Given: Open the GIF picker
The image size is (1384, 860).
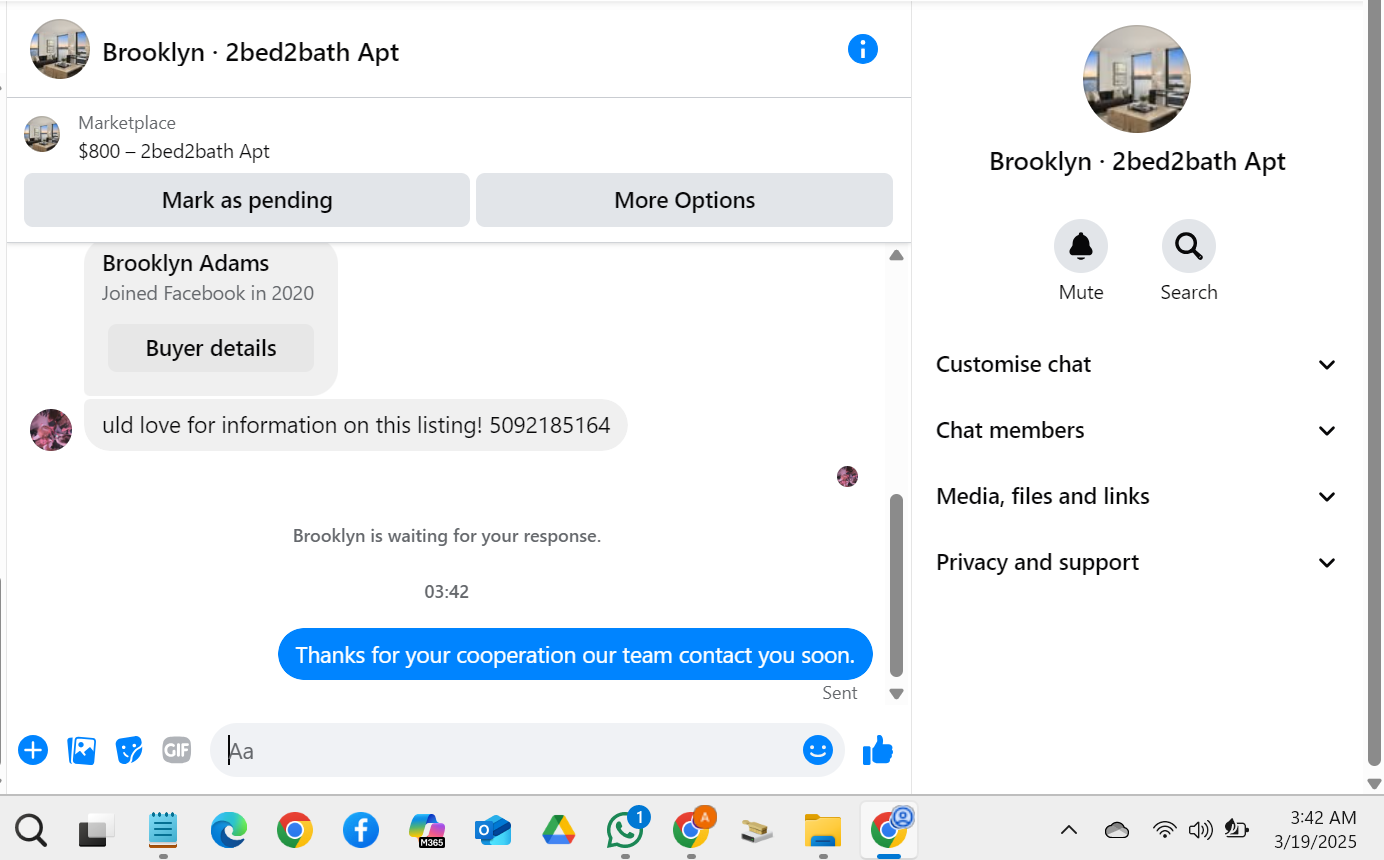Looking at the screenshot, I should point(177,750).
